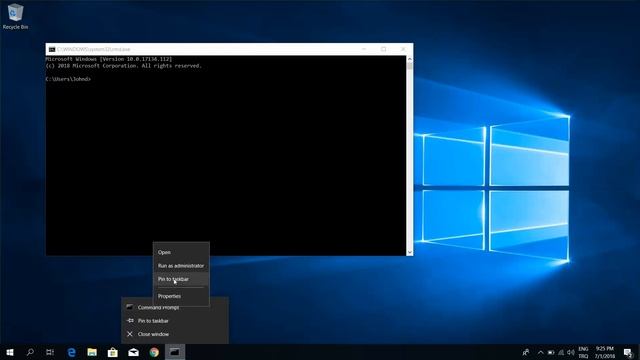
Task: Click the scroll-up arrow of the console scrollbar
Action: tap(409, 59)
